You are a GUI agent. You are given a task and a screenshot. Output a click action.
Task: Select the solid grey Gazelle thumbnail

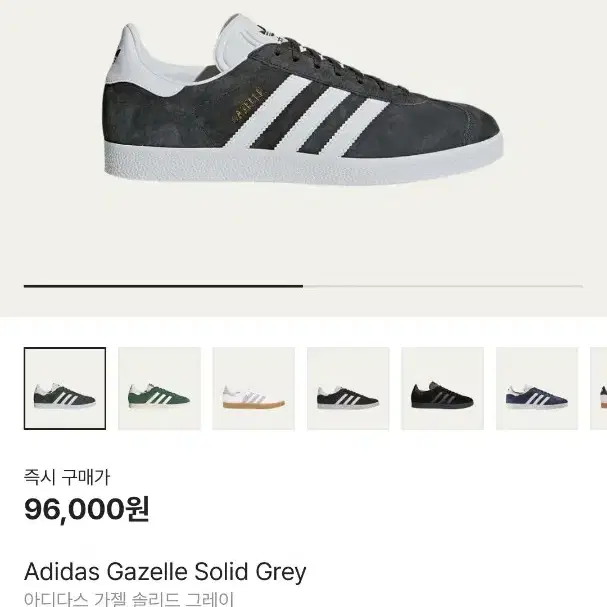click(65, 388)
